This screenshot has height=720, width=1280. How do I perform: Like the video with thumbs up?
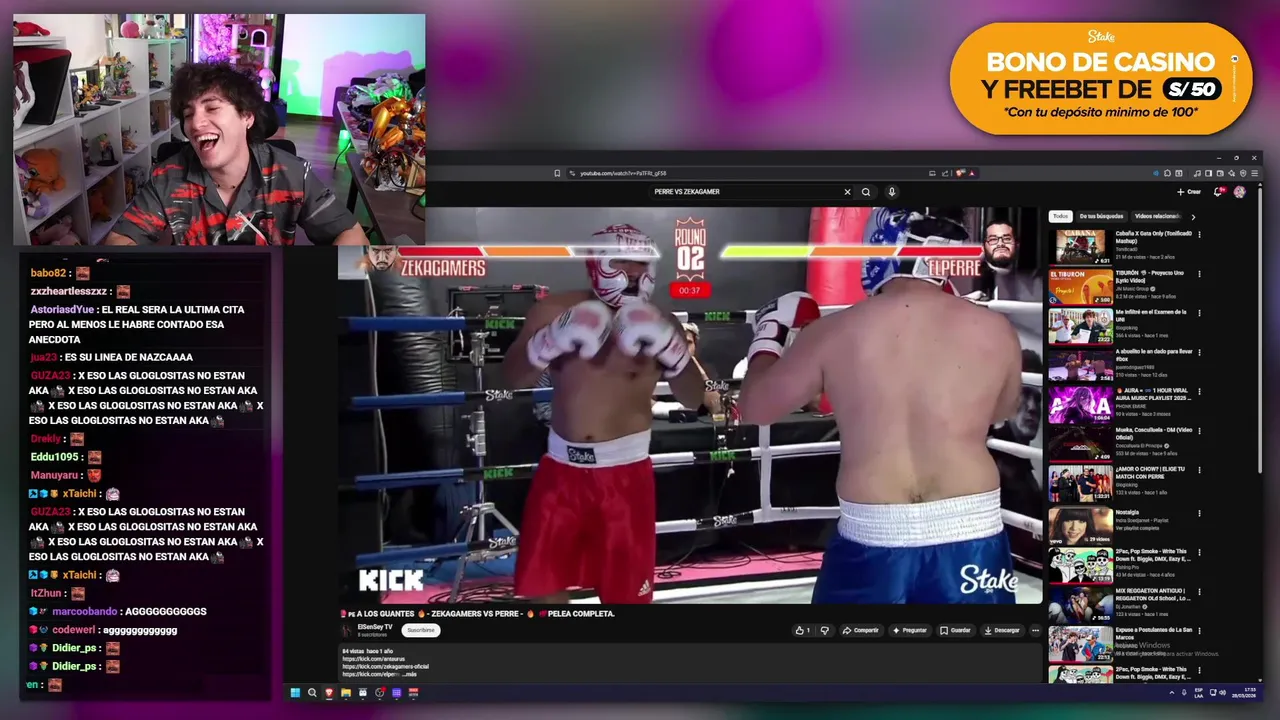[803, 631]
